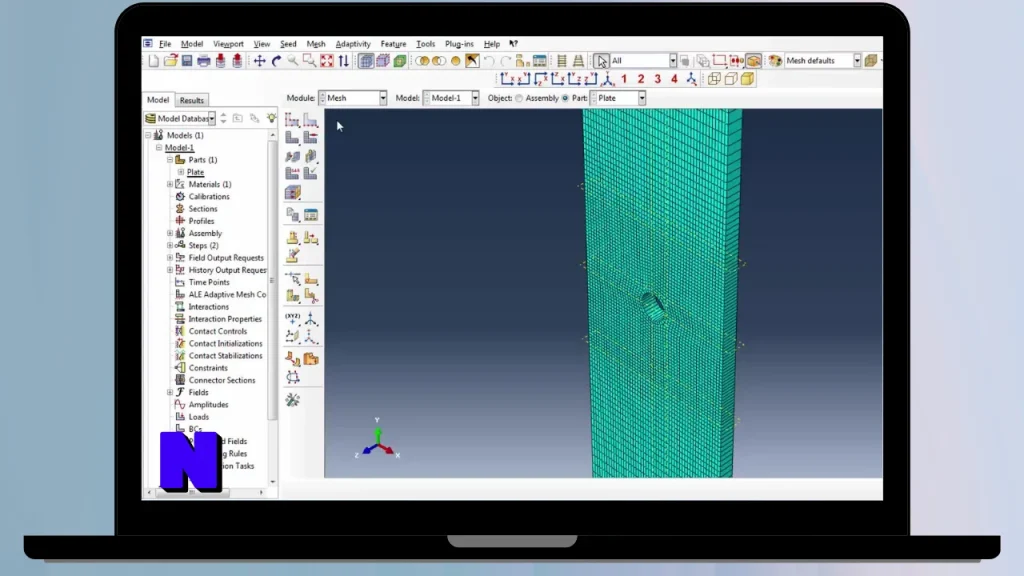Screen dimensions: 1024x576
Task: Apply custom view 2
Action: pos(641,79)
